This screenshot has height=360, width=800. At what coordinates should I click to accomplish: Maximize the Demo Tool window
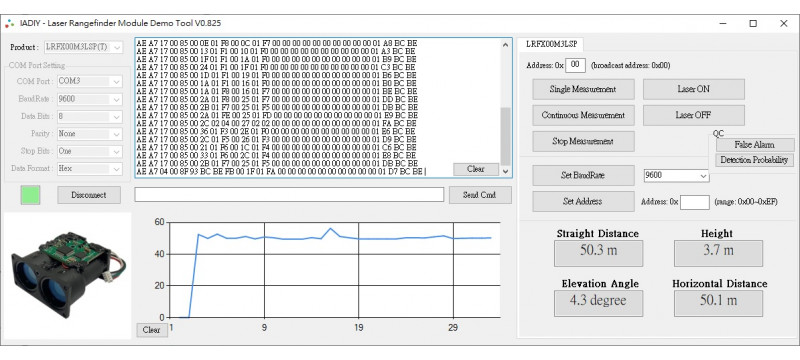click(x=753, y=23)
